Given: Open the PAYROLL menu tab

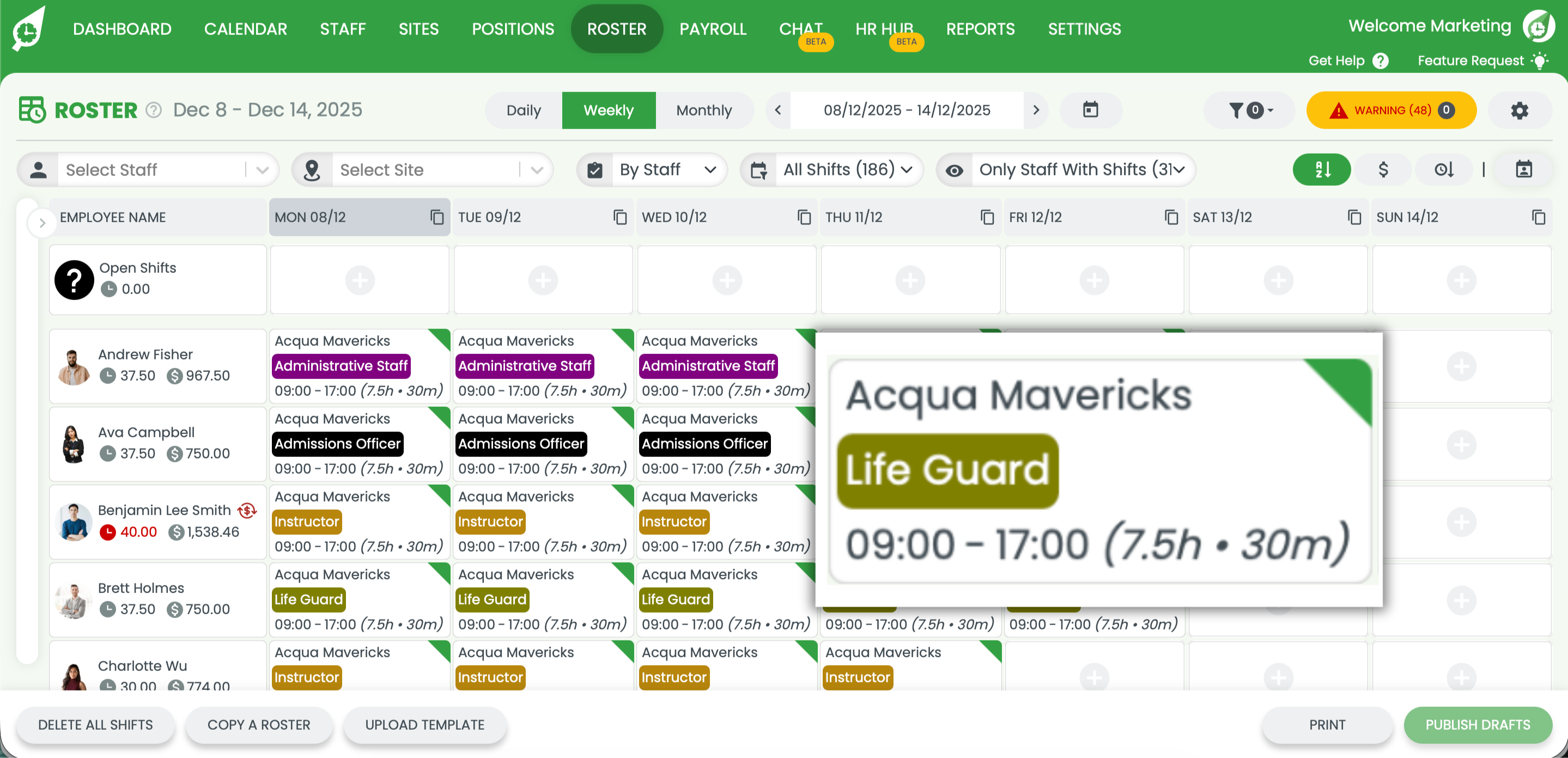Looking at the screenshot, I should [x=713, y=29].
